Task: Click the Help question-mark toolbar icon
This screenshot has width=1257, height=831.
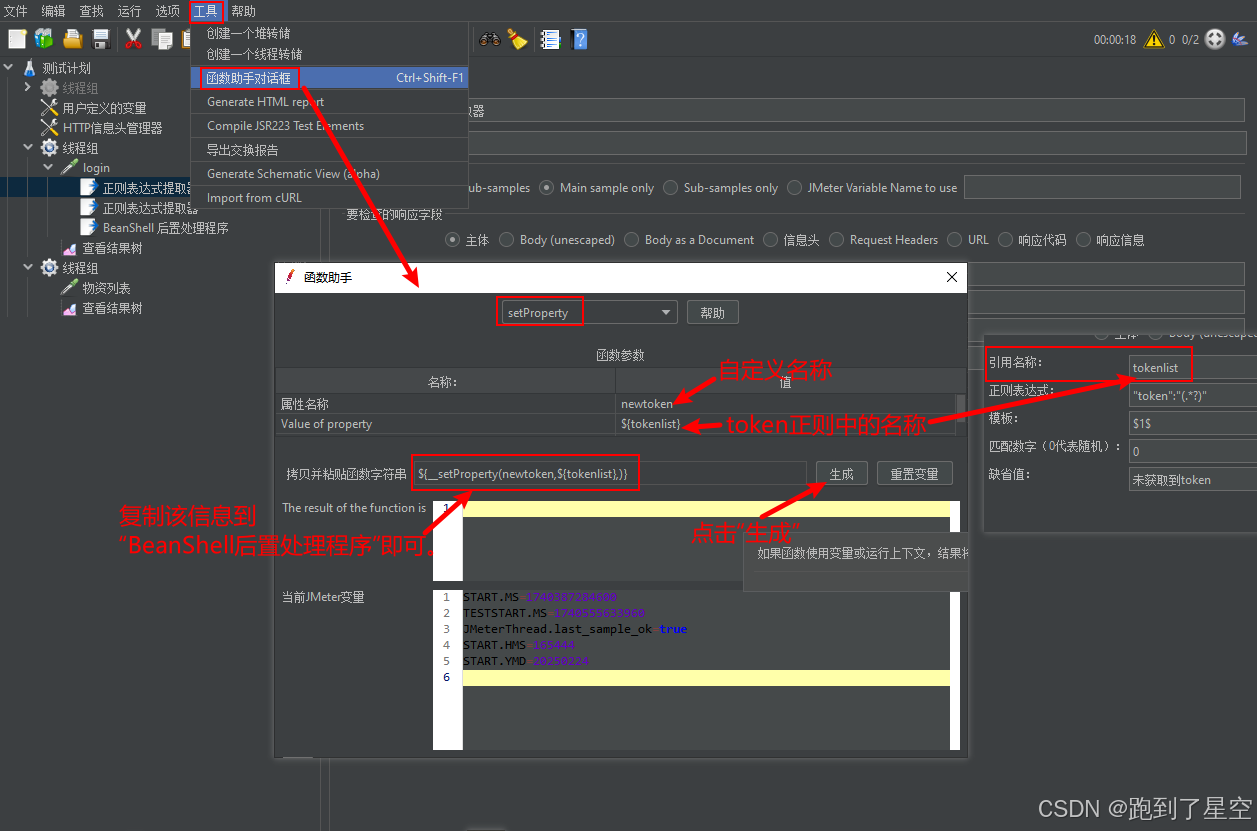Action: (579, 39)
